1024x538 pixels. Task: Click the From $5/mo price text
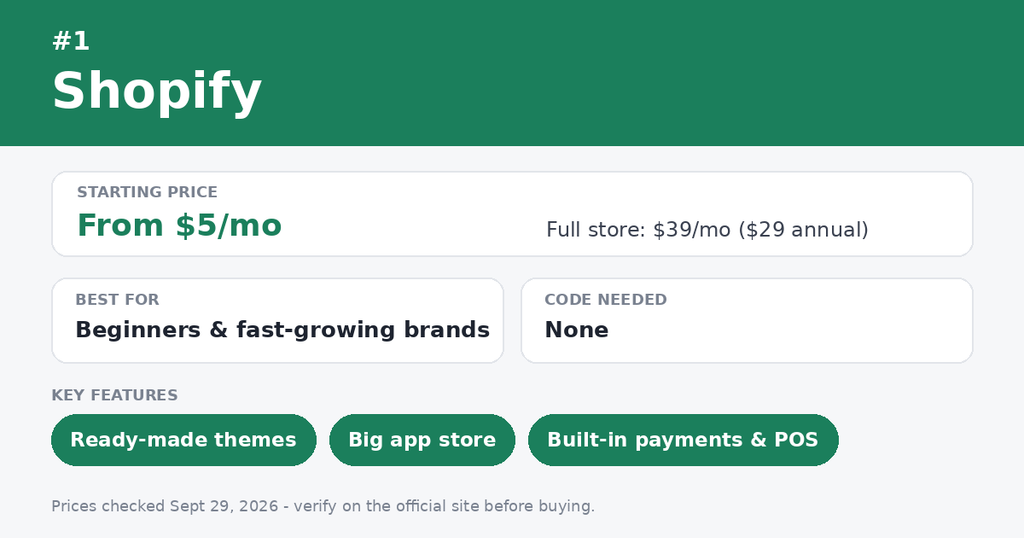click(180, 225)
